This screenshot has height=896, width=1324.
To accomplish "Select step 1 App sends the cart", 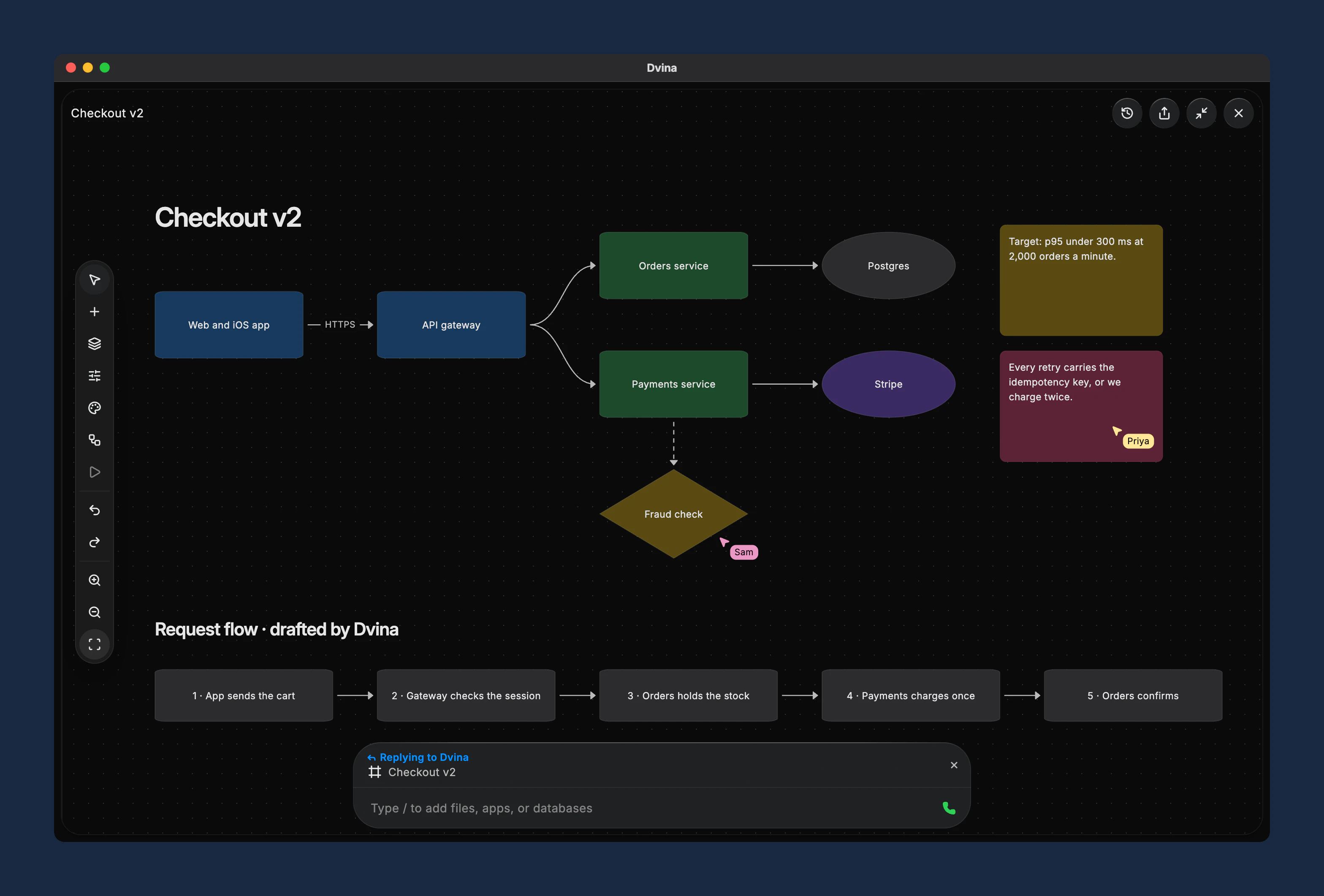I will click(244, 695).
